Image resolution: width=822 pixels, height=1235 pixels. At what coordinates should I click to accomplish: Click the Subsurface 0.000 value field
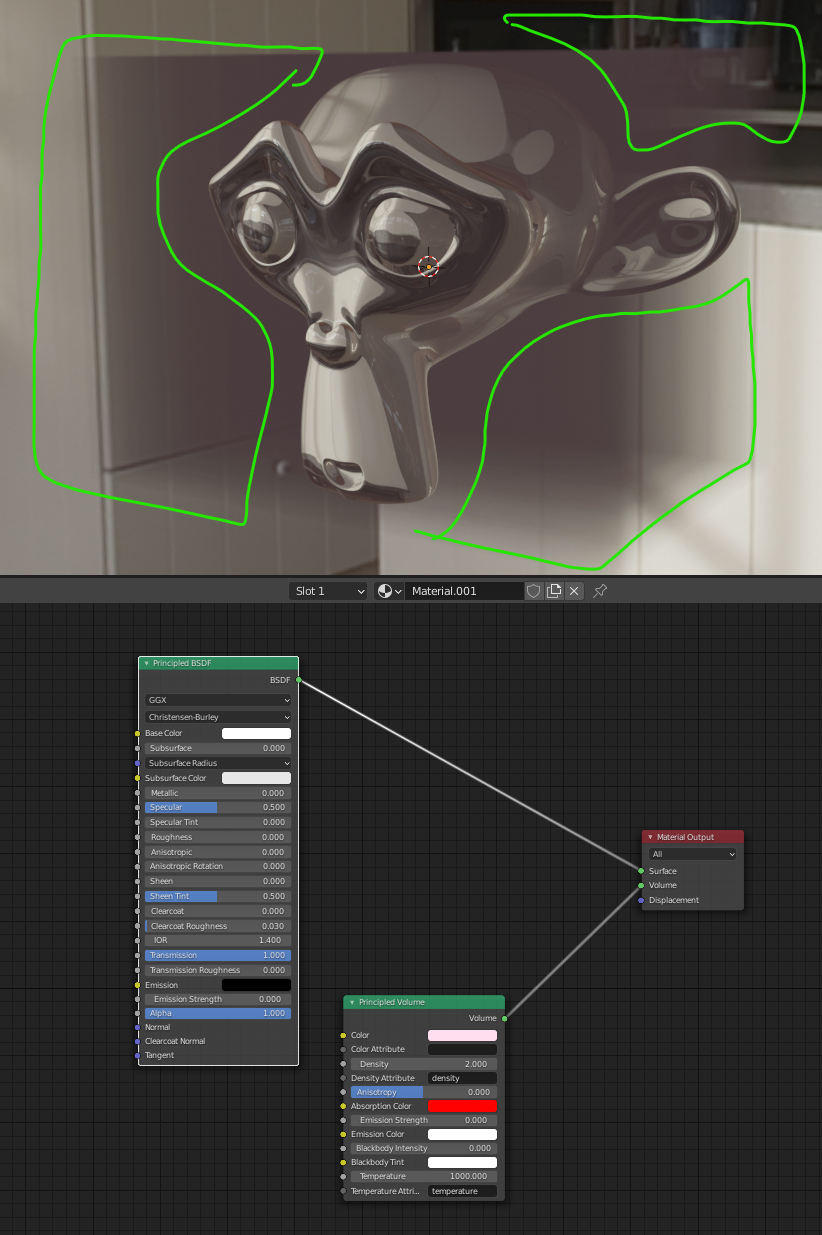tap(218, 748)
